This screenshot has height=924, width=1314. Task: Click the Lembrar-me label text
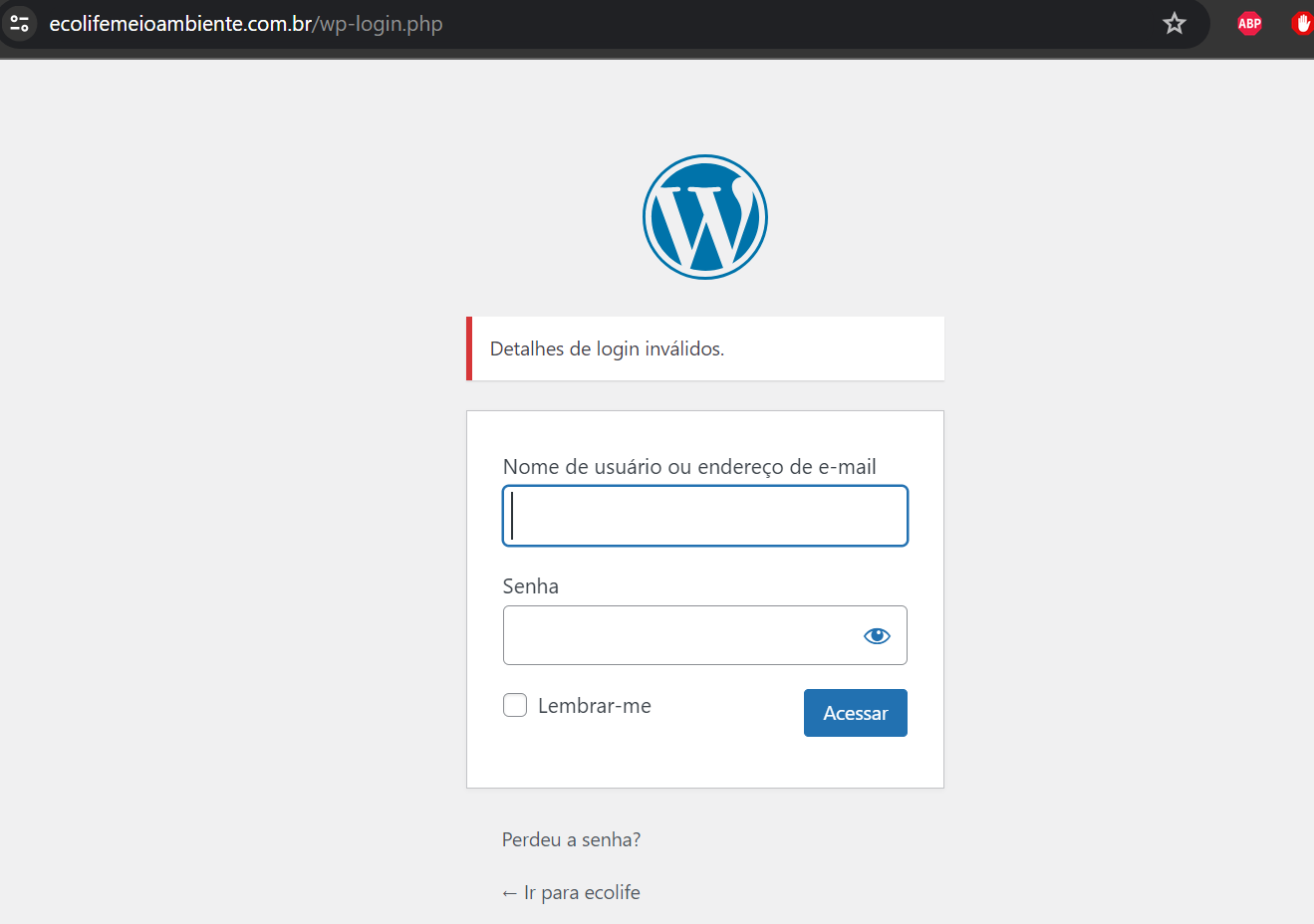tap(594, 706)
